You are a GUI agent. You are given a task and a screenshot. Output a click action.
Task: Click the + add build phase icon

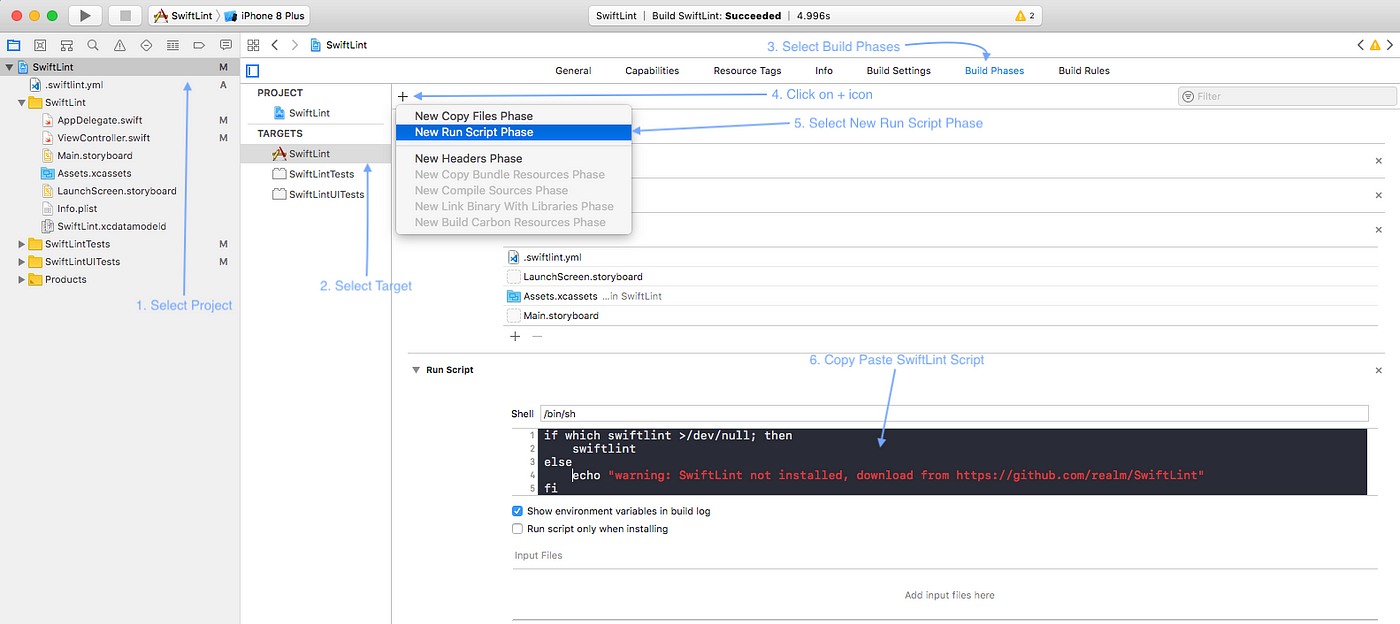(x=403, y=96)
